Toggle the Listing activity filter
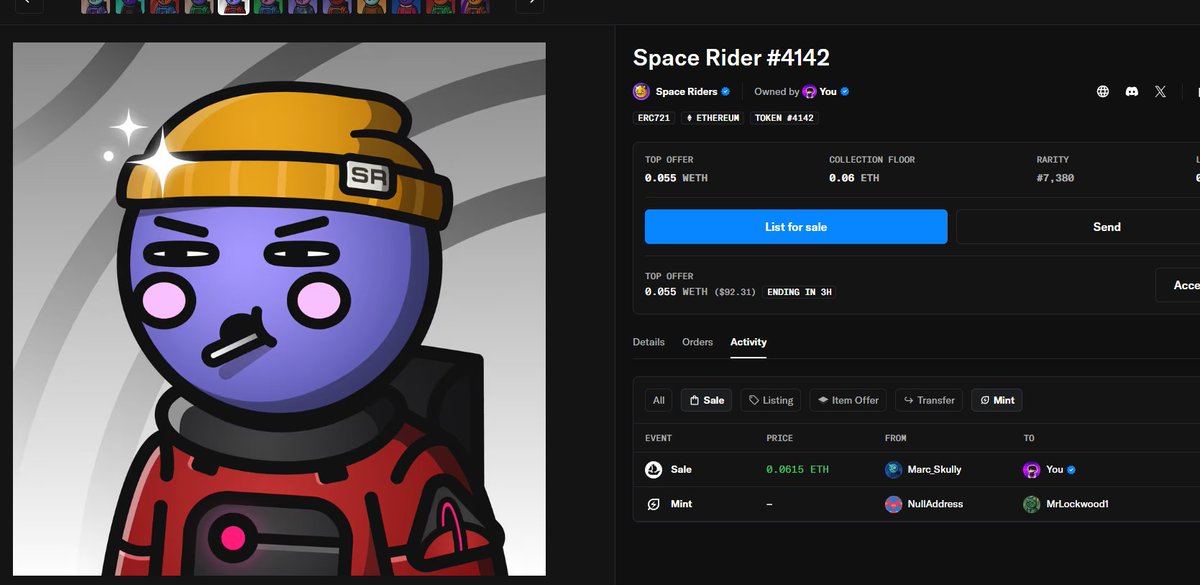1200x585 pixels. (x=771, y=400)
